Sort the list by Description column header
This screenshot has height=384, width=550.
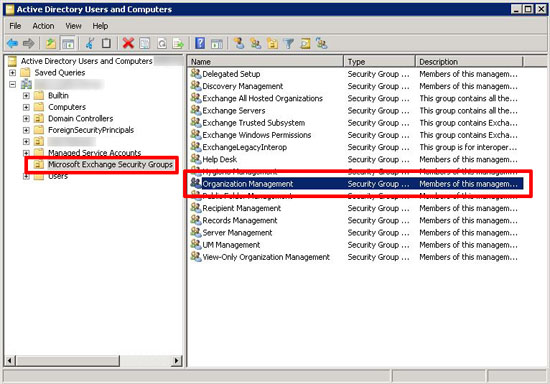[x=469, y=62]
